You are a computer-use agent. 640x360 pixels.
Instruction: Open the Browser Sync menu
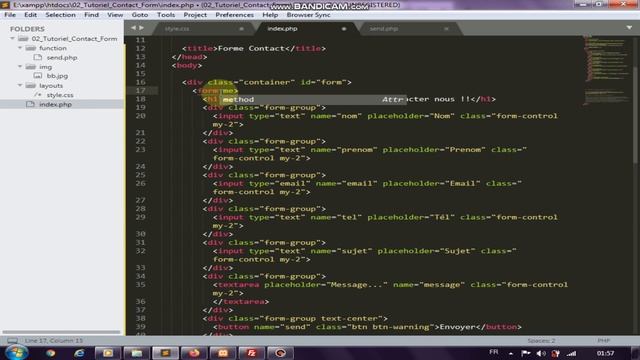(309, 15)
